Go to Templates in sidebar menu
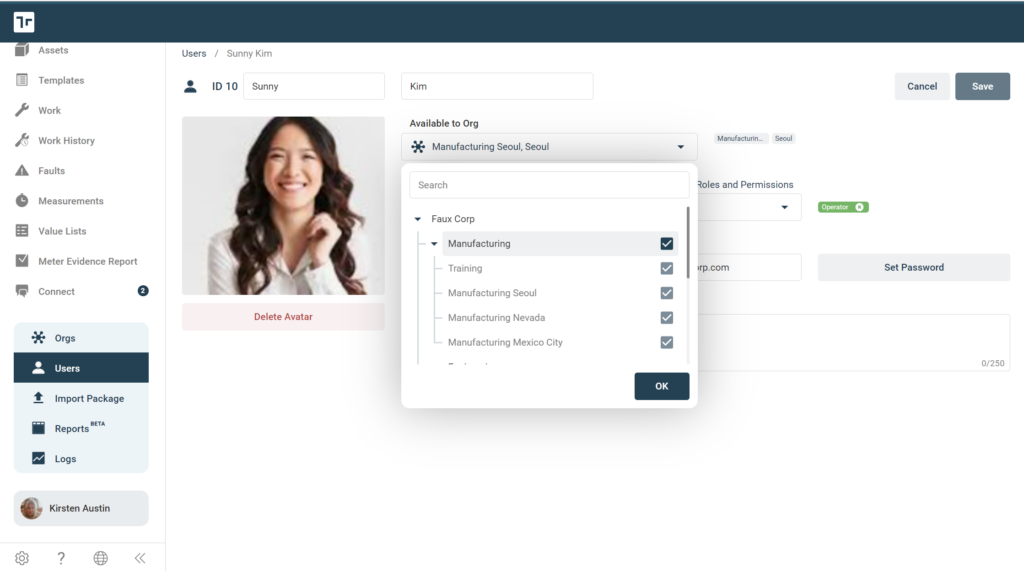Viewport: 1024px width, 571px height. point(61,80)
